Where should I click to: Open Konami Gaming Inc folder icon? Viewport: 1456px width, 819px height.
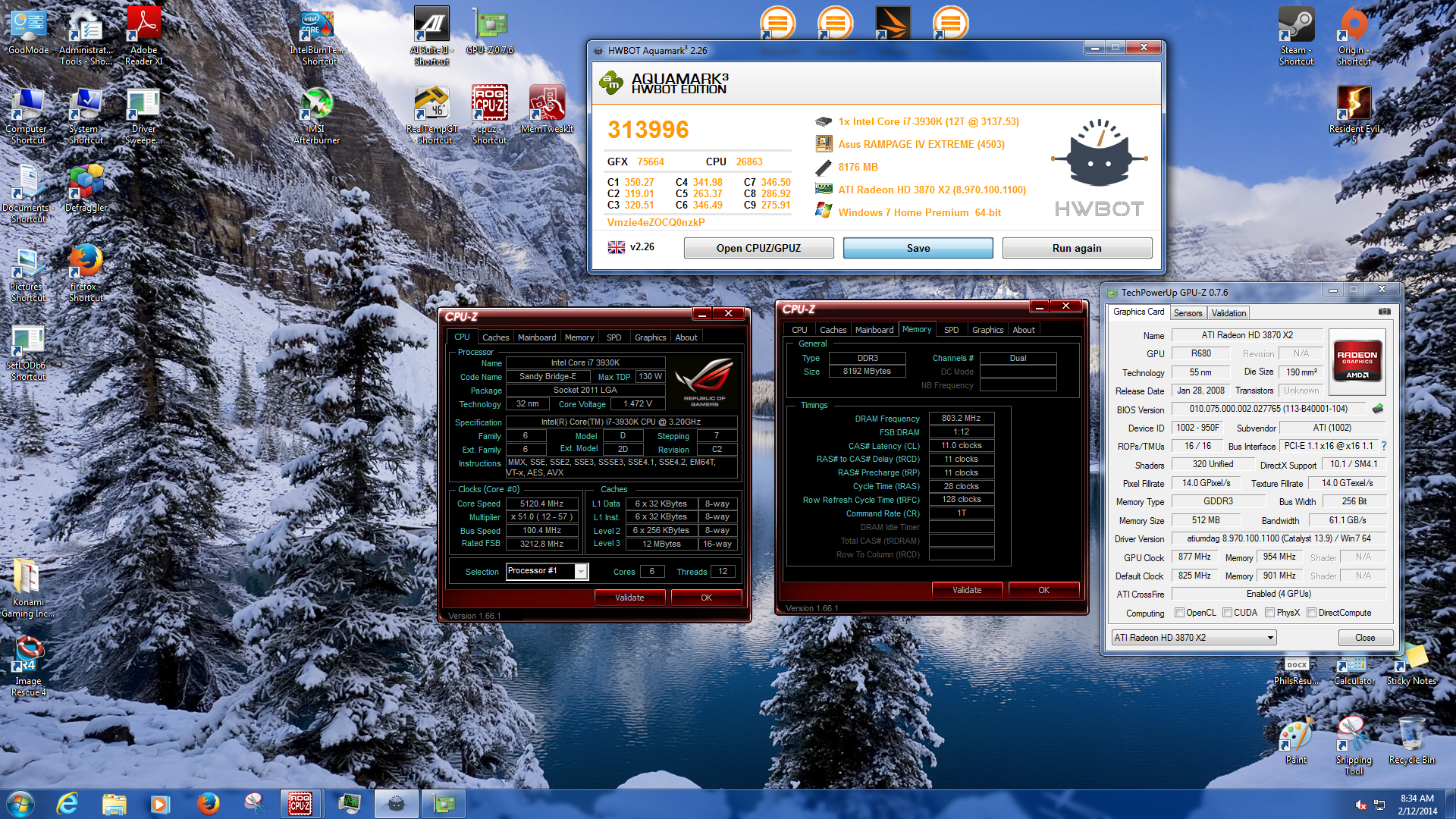29,588
